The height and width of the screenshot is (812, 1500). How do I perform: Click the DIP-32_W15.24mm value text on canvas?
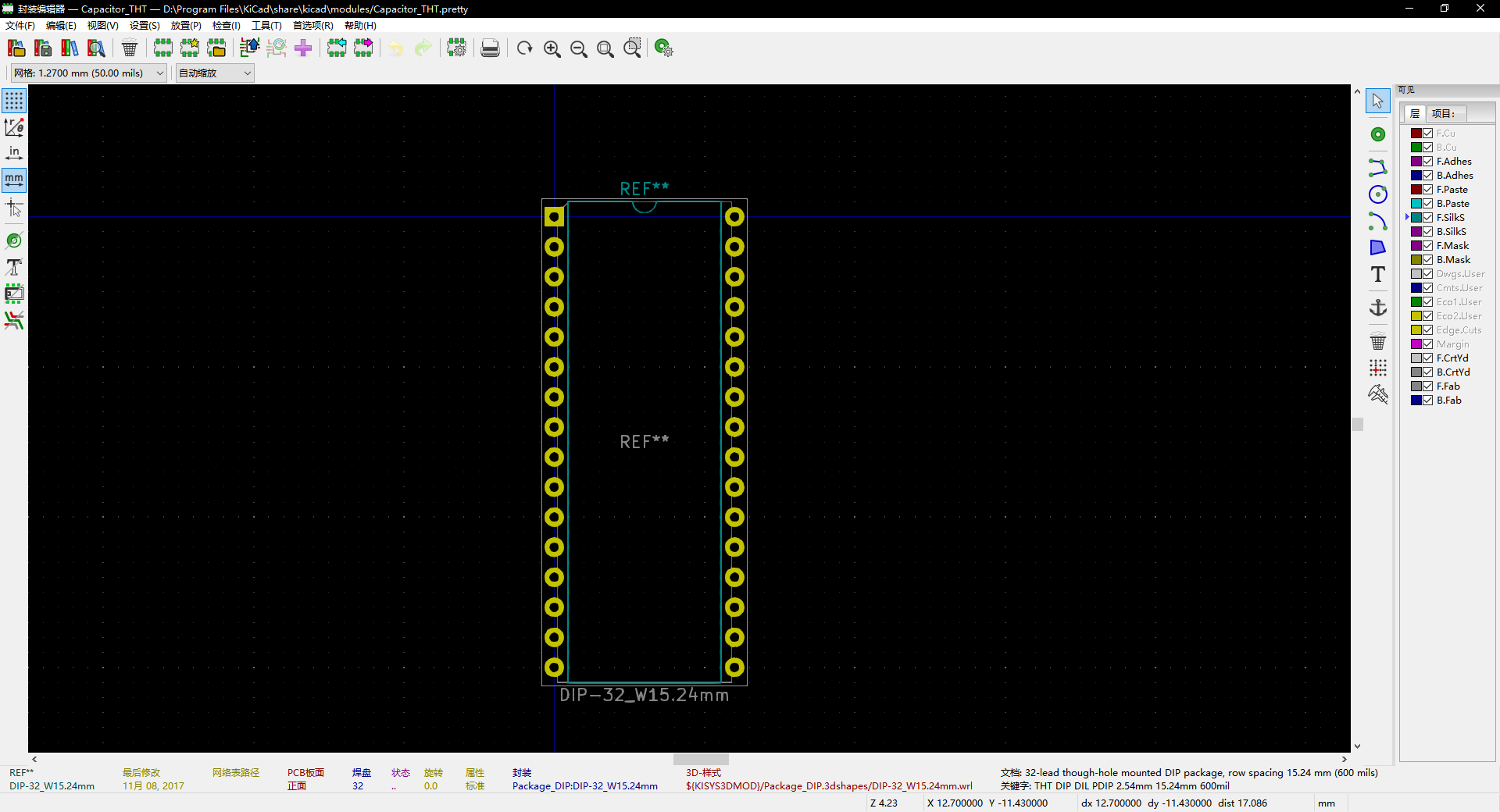click(645, 695)
